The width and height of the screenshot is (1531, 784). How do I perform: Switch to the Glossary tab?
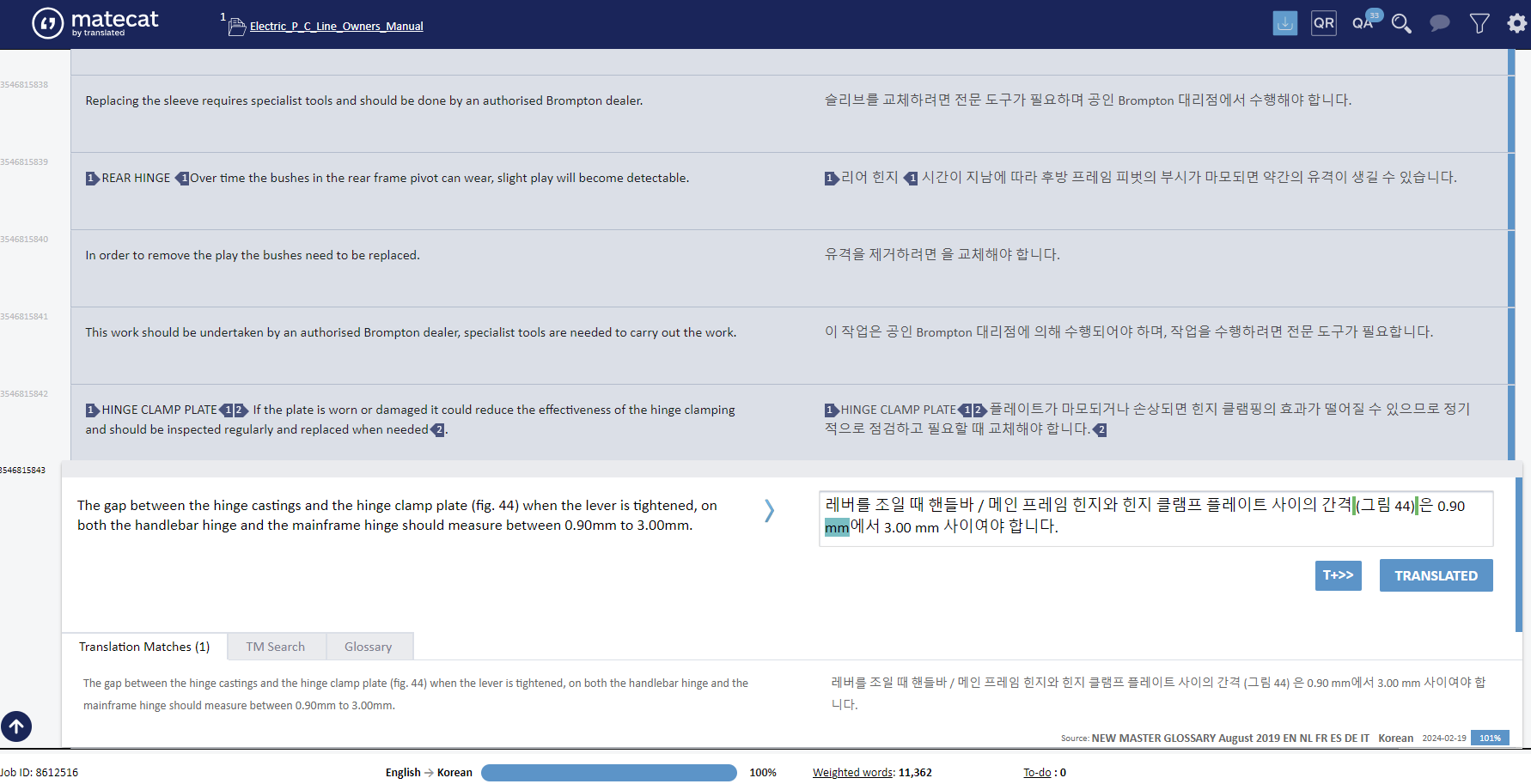pos(368,646)
